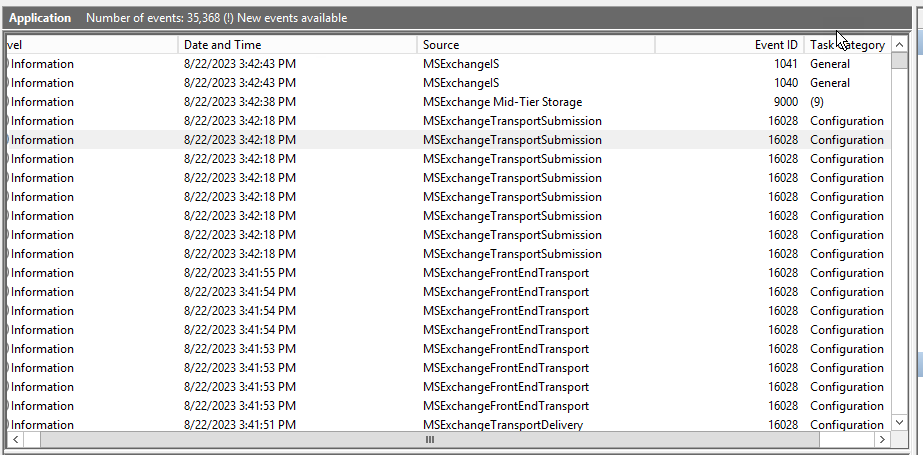This screenshot has width=923, height=455.
Task: Sort events by Source column header
Action: coord(536,45)
